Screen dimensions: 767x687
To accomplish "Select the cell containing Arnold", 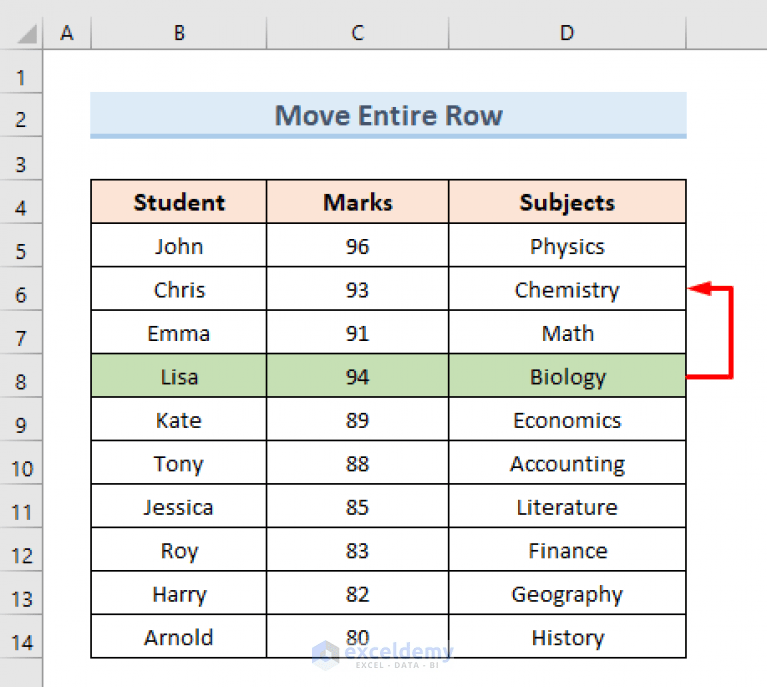I will pyautogui.click(x=179, y=637).
